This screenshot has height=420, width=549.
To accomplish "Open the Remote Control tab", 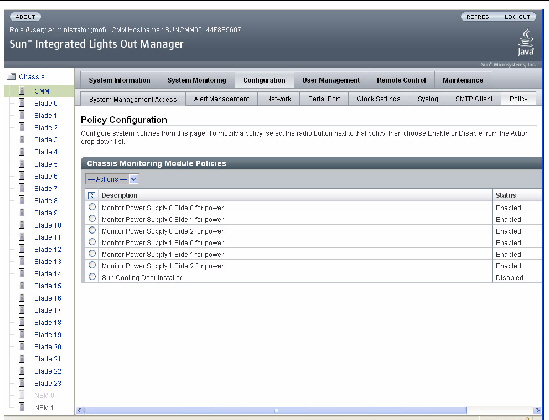I will click(401, 80).
